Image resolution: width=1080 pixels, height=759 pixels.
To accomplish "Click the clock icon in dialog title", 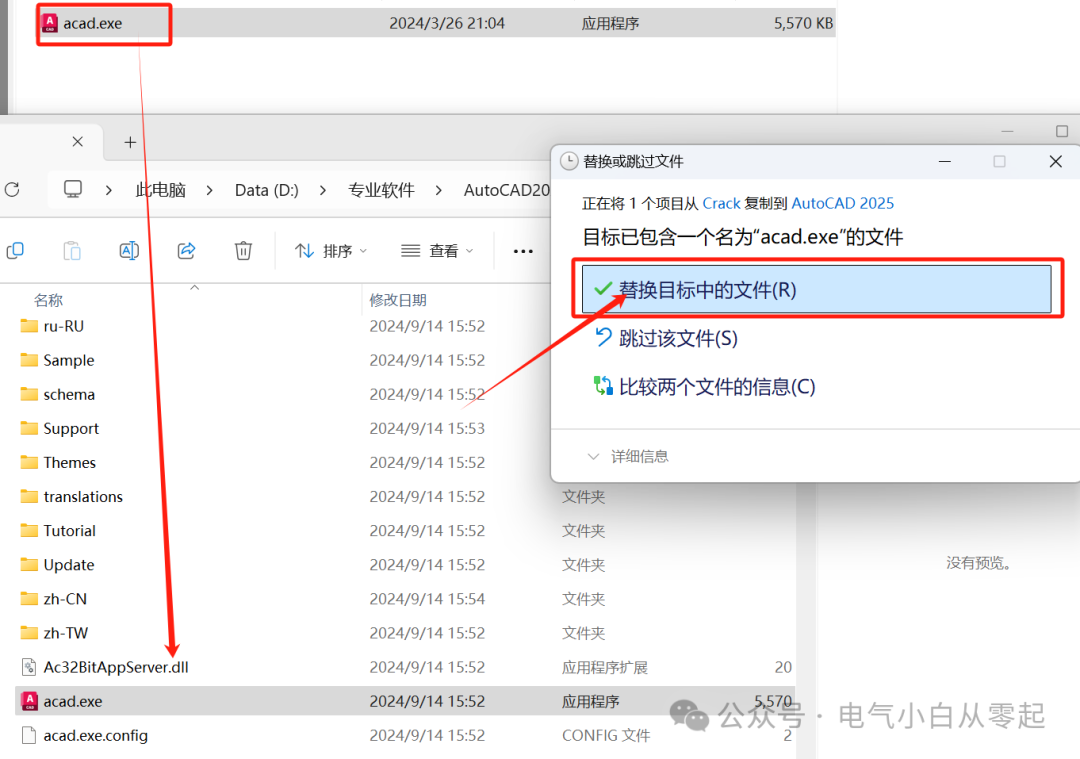I will [x=569, y=161].
